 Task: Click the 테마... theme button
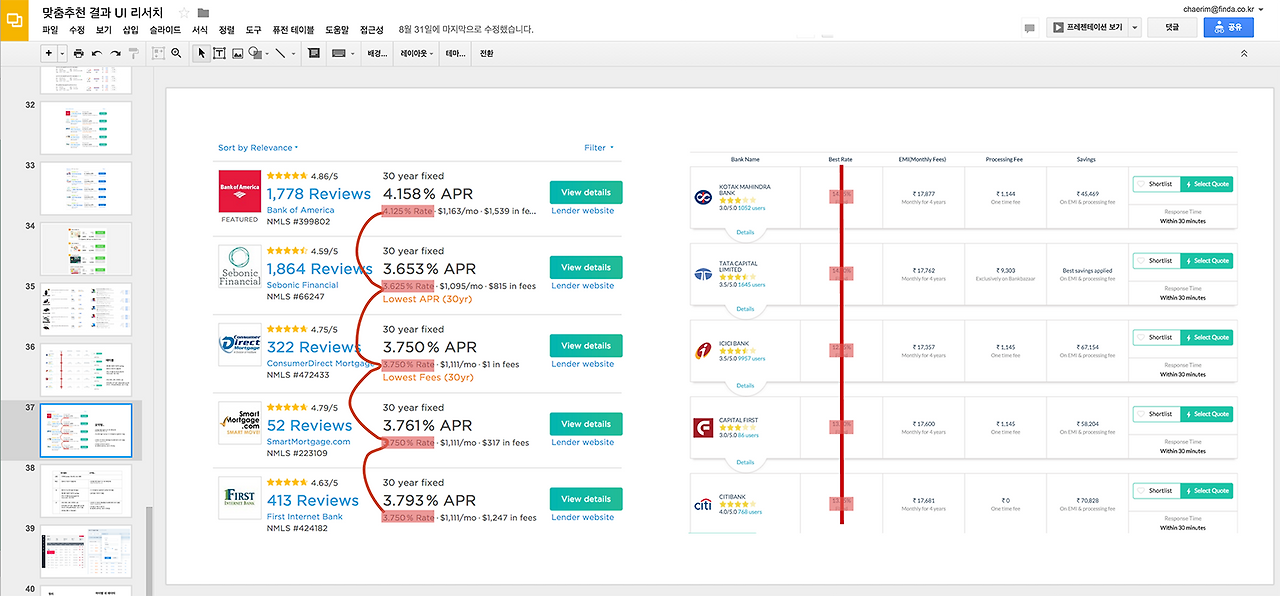point(455,53)
